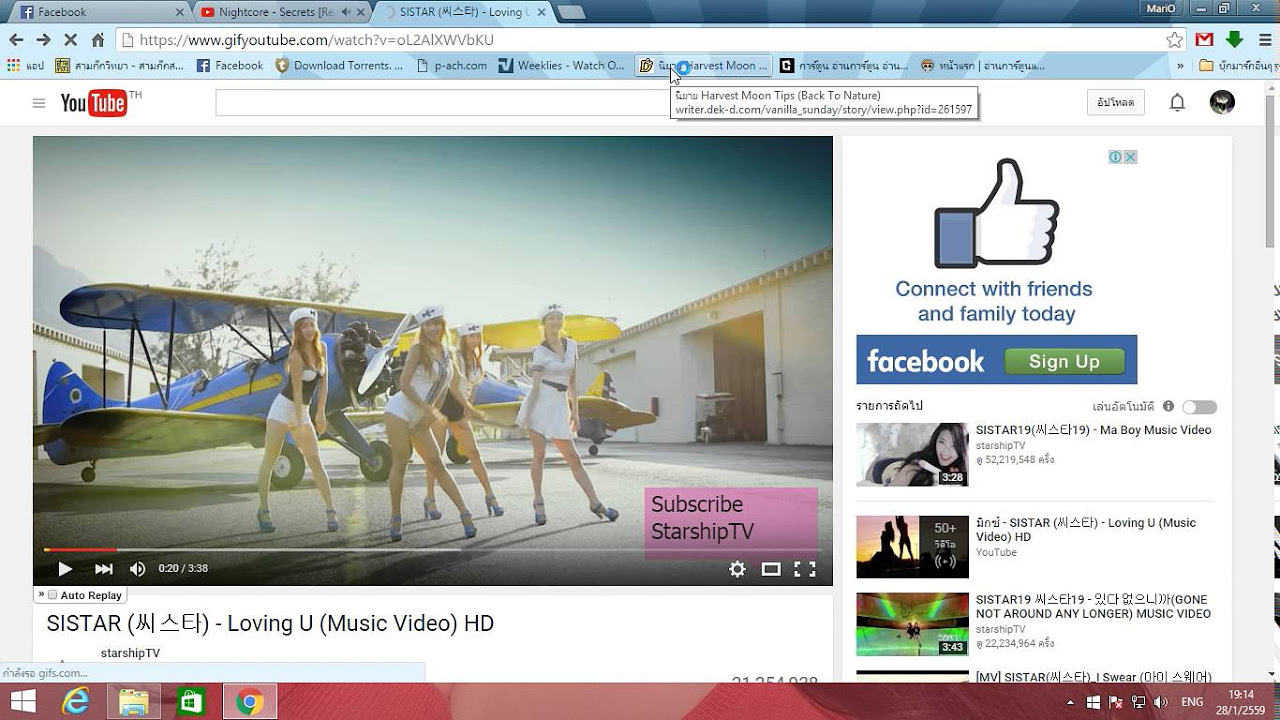1280x720 pixels.
Task: Open the p-ach.com bookmark
Action: 451,66
